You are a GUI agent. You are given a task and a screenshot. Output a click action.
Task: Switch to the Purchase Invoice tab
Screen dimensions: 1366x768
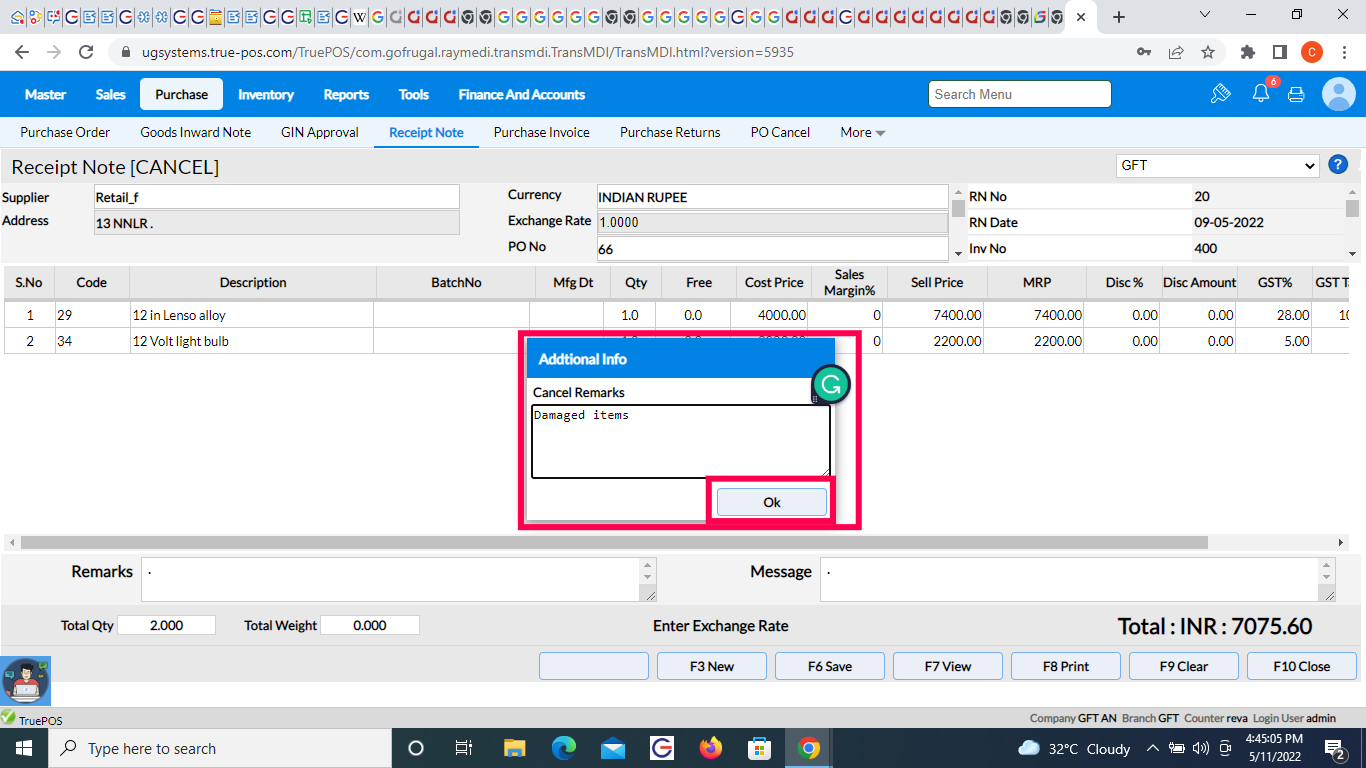click(x=541, y=132)
